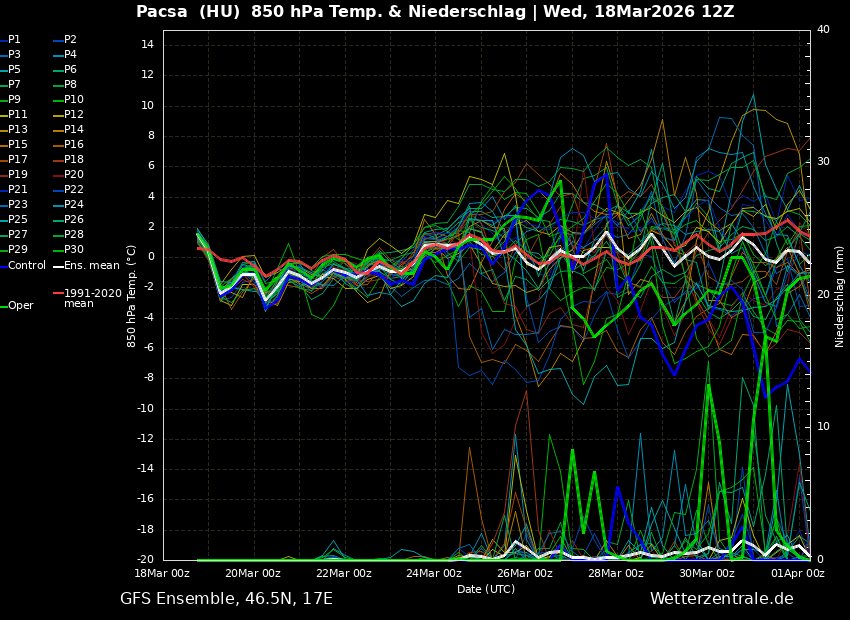Image resolution: width=850 pixels, height=620 pixels.
Task: Click the Control run legend entry
Action: click(x=26, y=266)
